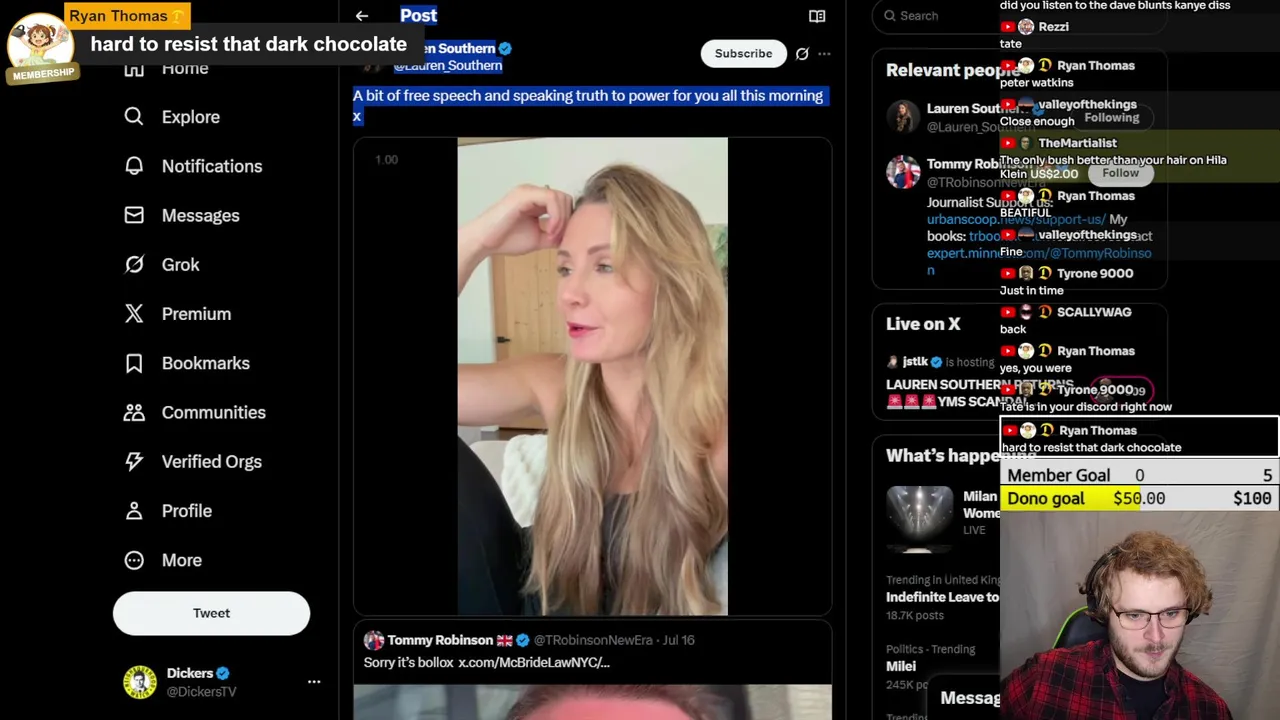Follow Tommy Robinson

pos(1120,173)
